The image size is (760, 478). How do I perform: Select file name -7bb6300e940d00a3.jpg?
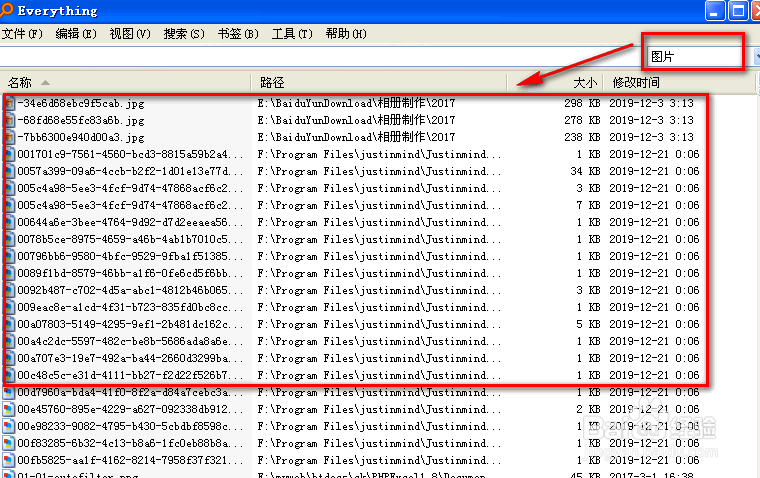81,137
